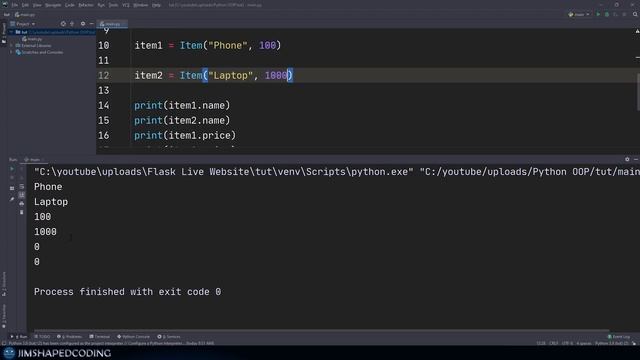Select Scratches and Consoles tree item

(x=39, y=52)
